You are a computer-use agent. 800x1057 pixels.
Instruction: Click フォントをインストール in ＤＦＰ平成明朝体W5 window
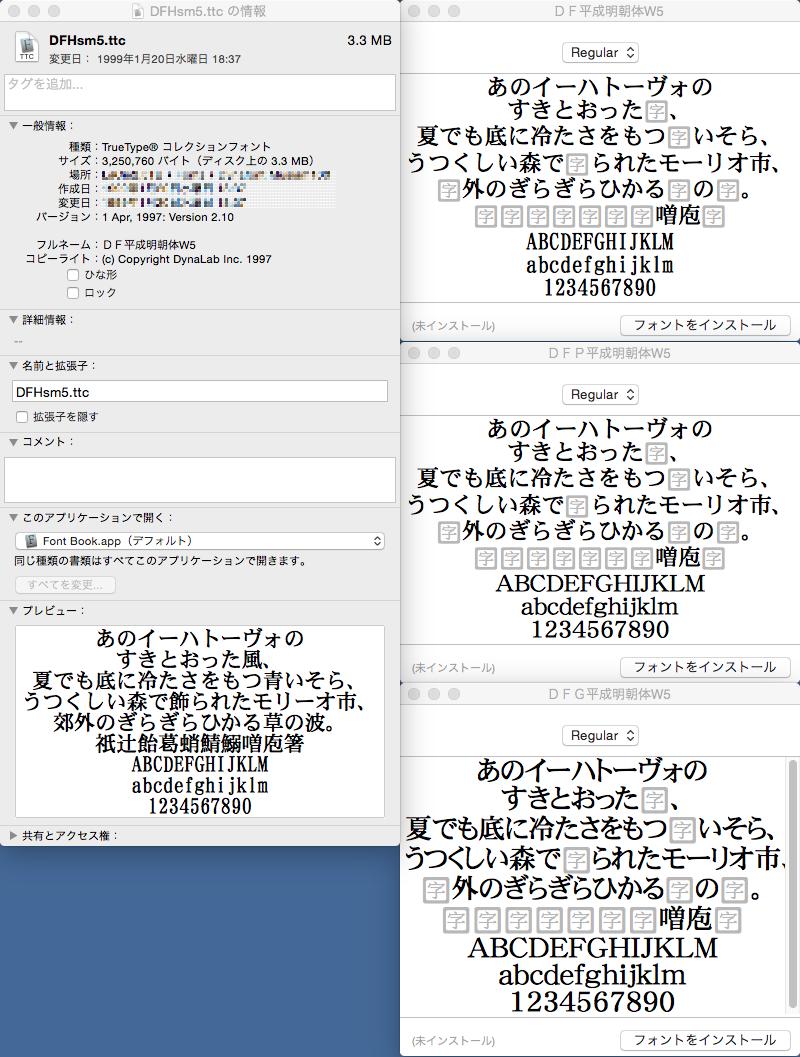704,667
